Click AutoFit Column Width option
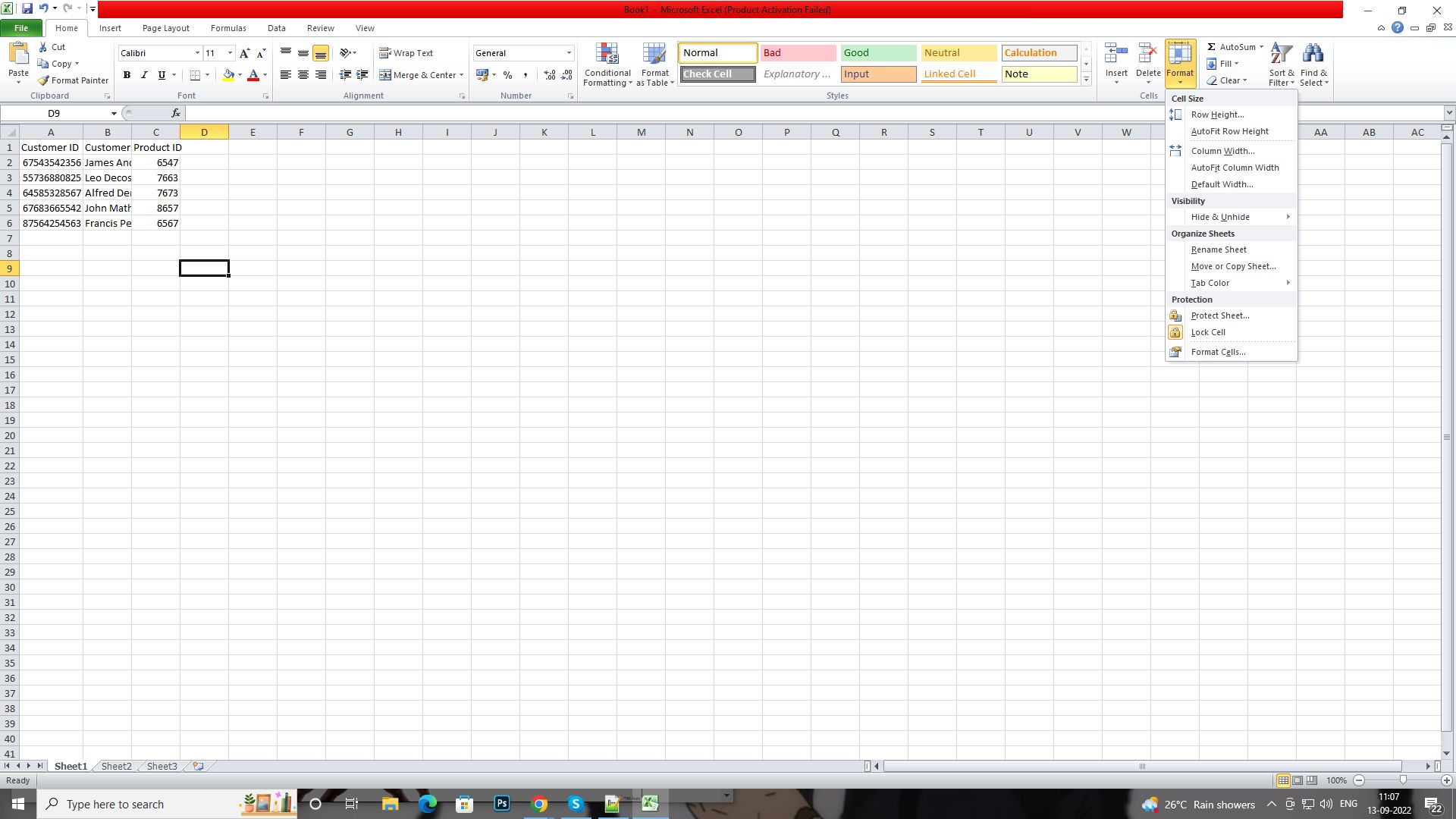Image resolution: width=1456 pixels, height=819 pixels. [x=1235, y=168]
